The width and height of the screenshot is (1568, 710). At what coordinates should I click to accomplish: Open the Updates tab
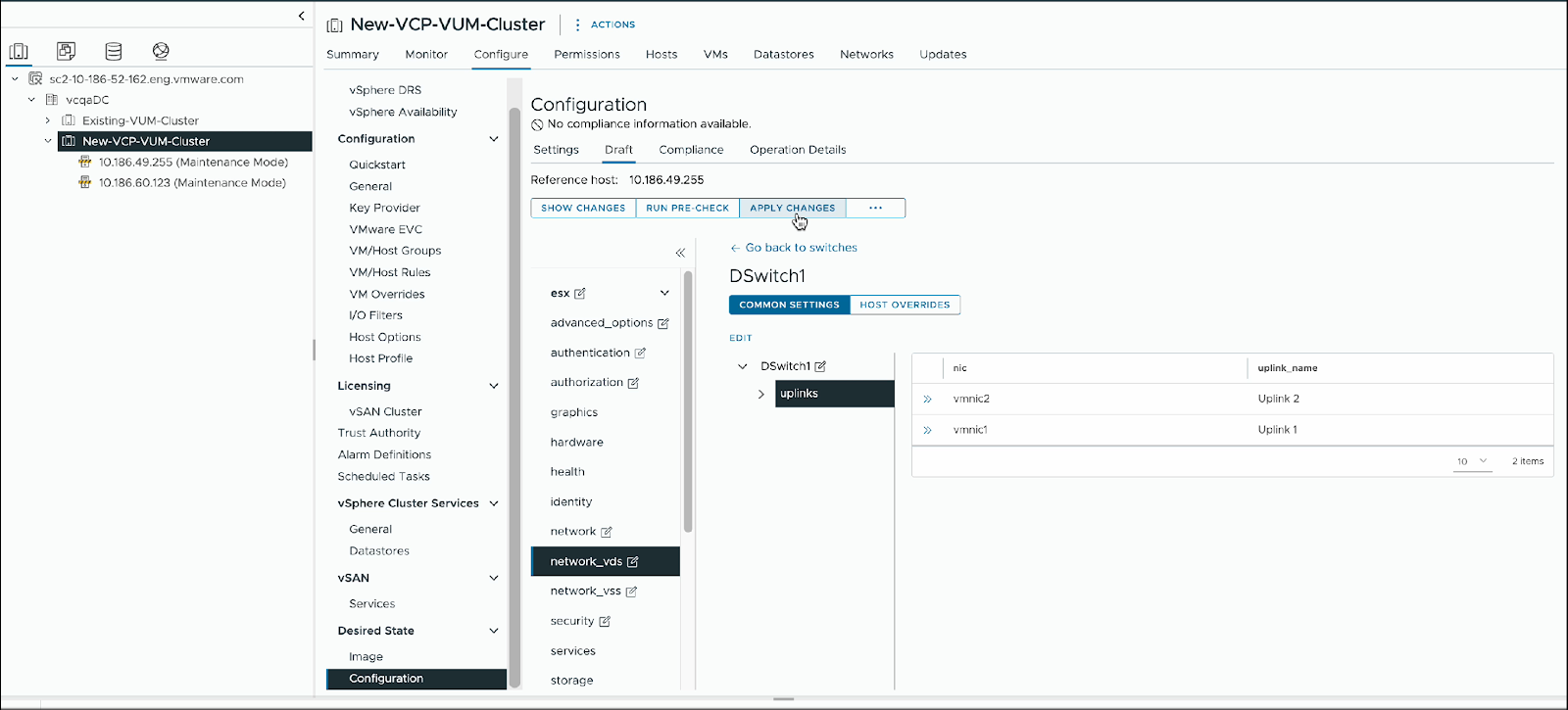click(943, 55)
